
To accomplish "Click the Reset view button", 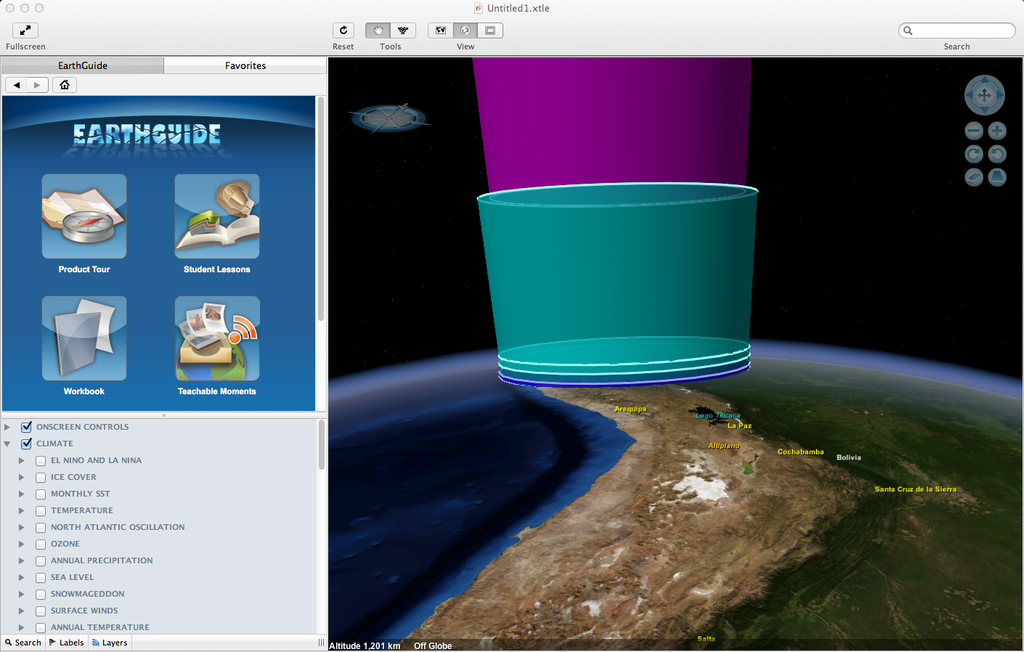I will [x=343, y=31].
